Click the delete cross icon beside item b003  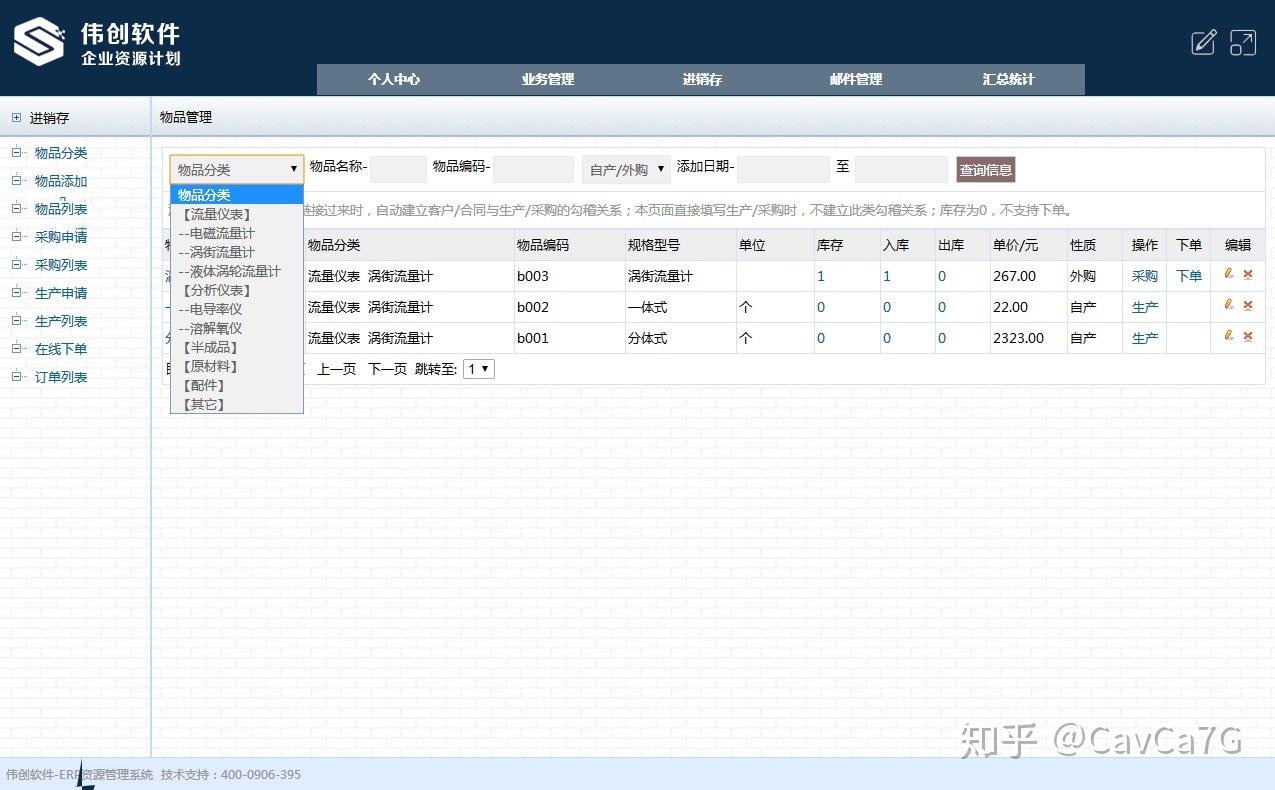(1246, 275)
